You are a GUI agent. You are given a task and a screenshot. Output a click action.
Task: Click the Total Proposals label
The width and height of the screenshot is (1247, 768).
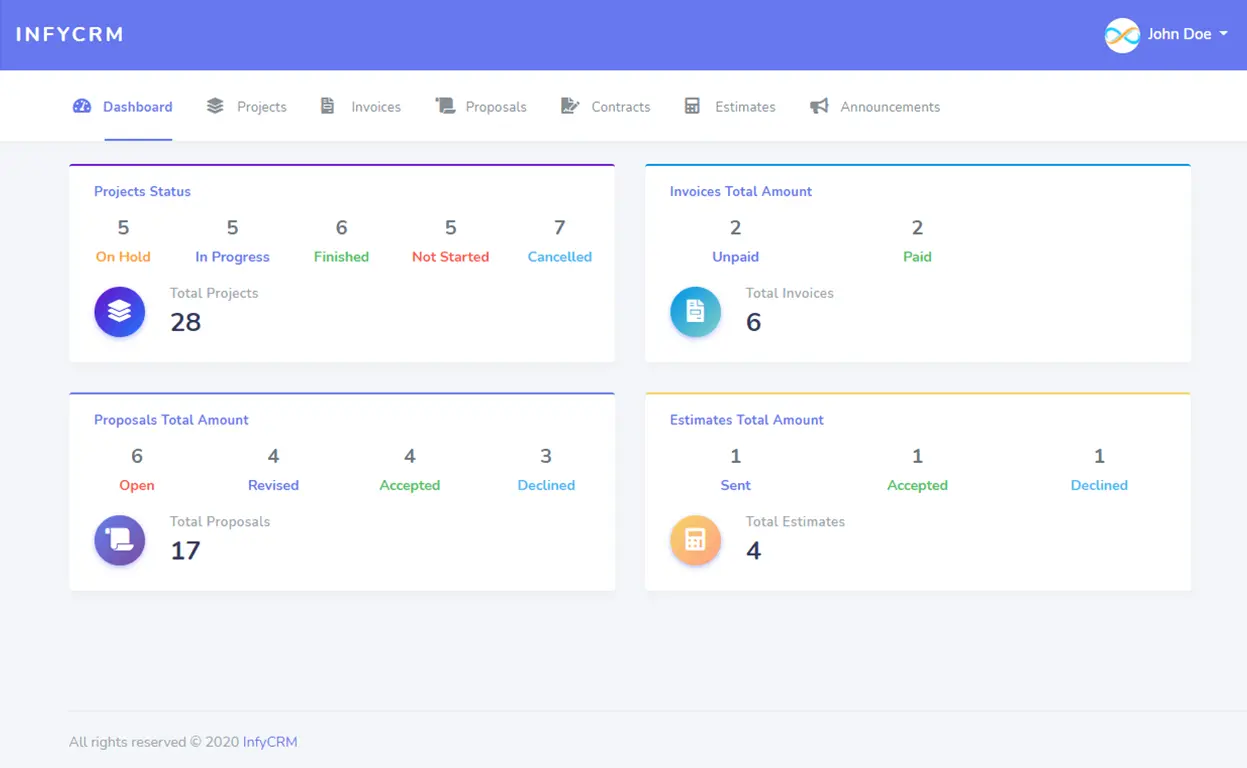[x=220, y=522]
